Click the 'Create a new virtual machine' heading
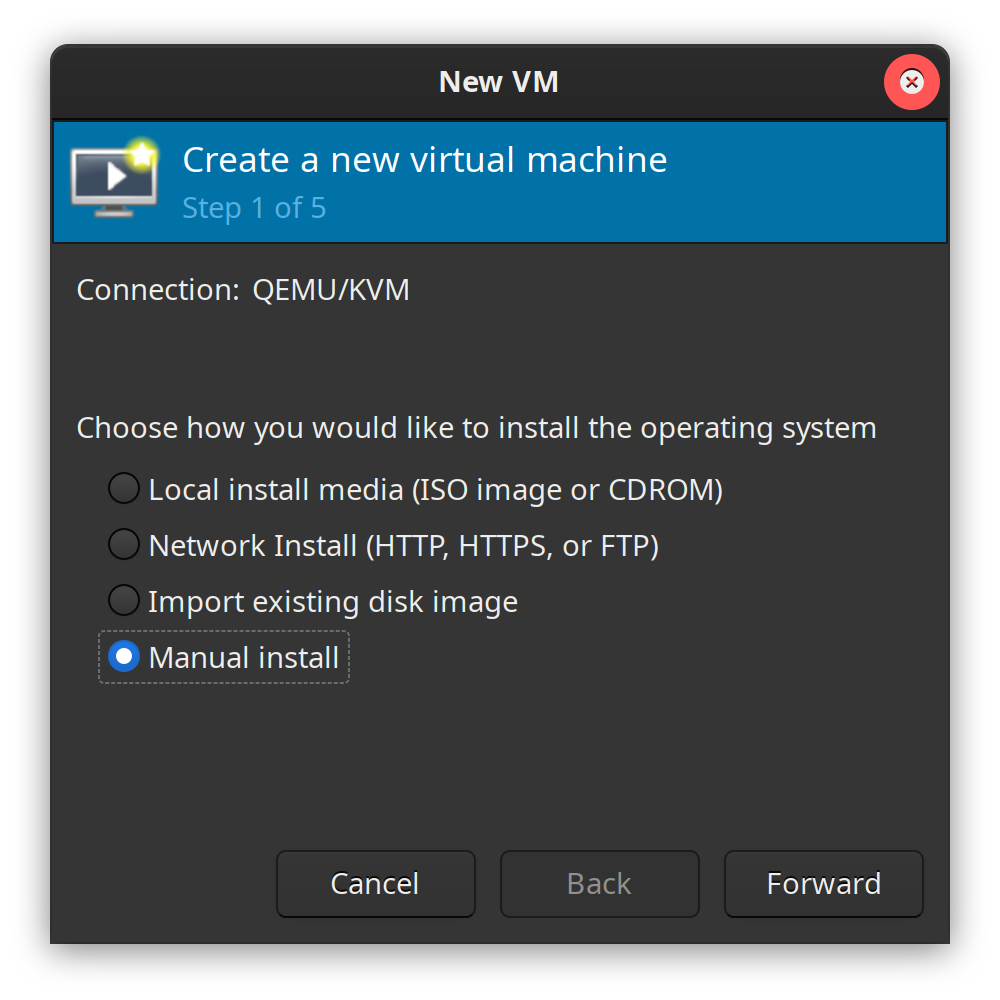Viewport: 1000px width, 1000px height. click(424, 160)
